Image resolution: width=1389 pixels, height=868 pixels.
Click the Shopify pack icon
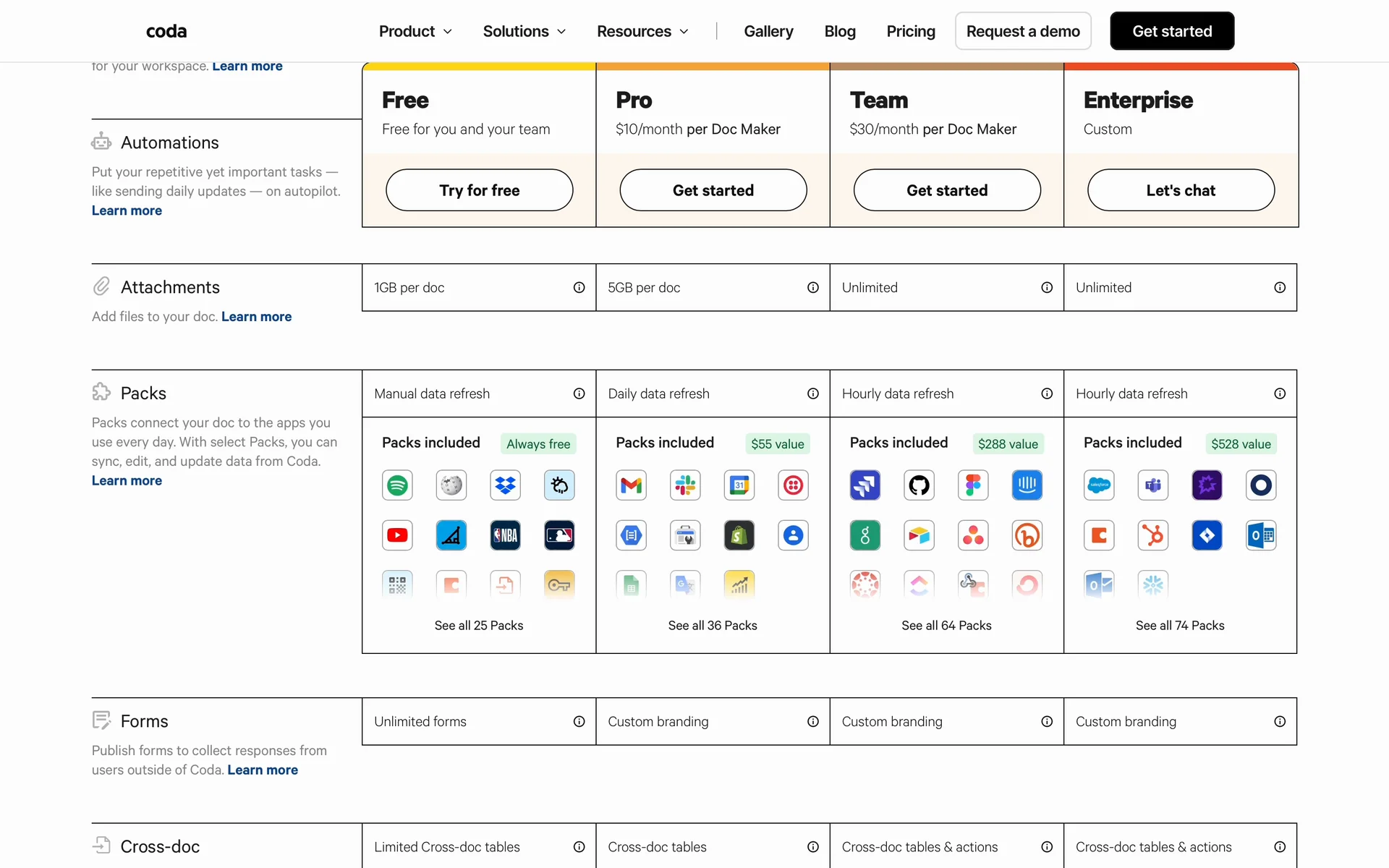(x=739, y=535)
